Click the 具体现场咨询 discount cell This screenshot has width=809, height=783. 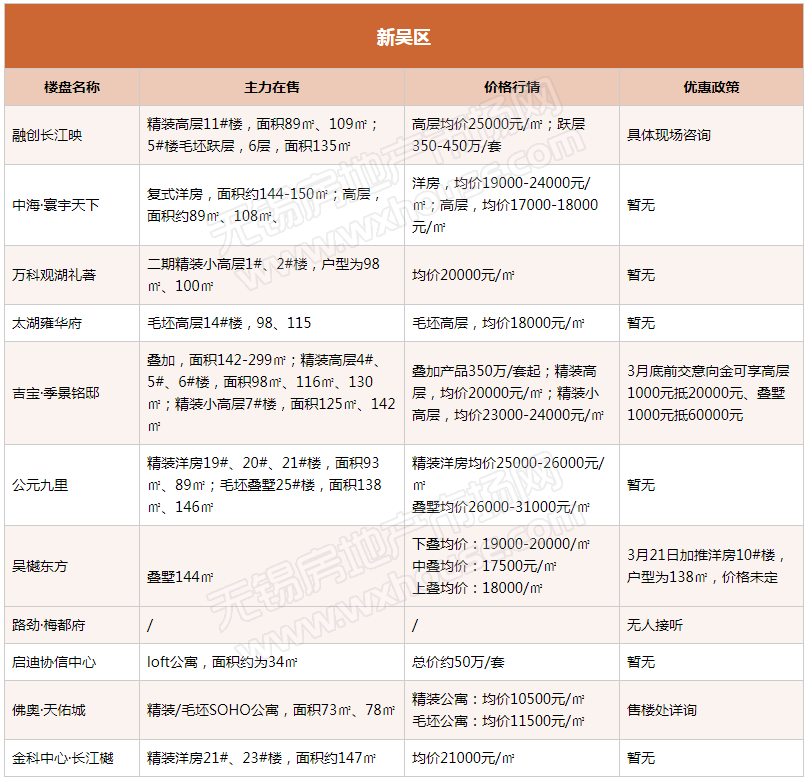coord(668,135)
